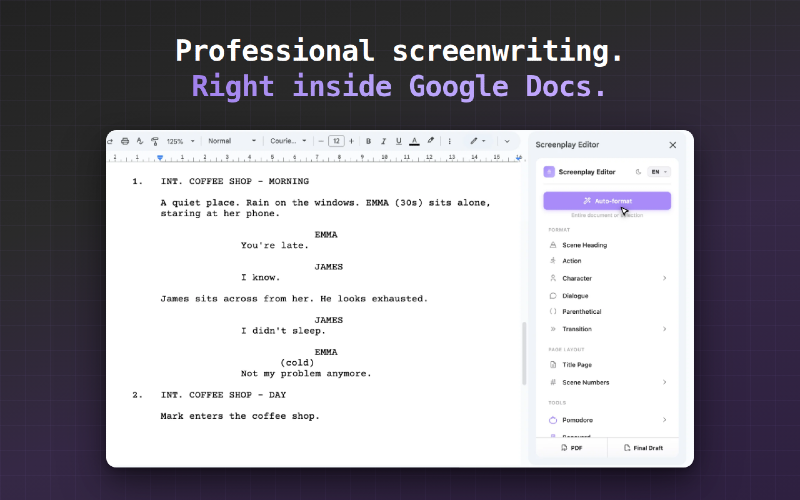The image size is (800, 500).
Task: Click the Scene Numbers hash icon
Action: coord(553,382)
